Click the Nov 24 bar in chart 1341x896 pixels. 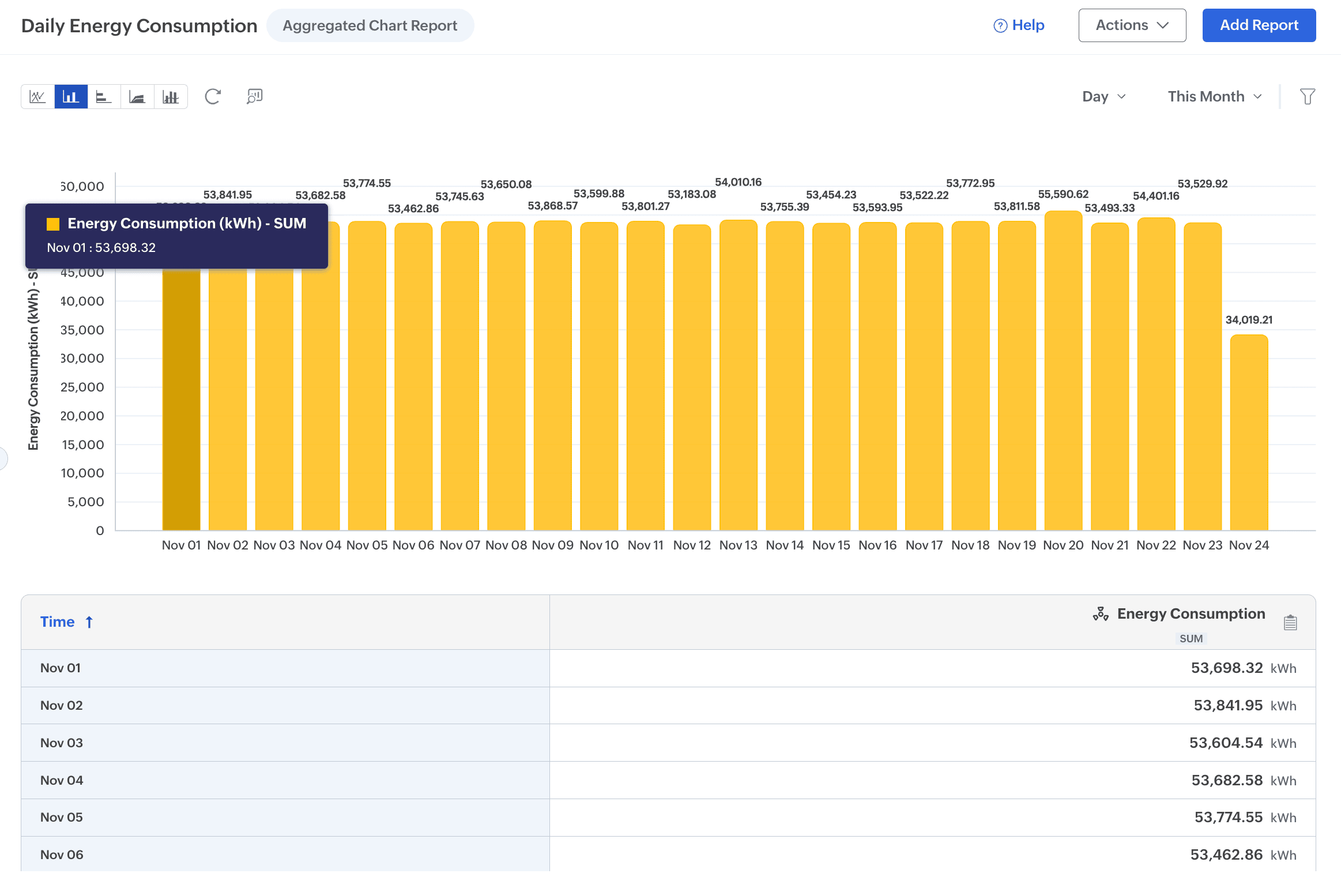coord(1249,432)
